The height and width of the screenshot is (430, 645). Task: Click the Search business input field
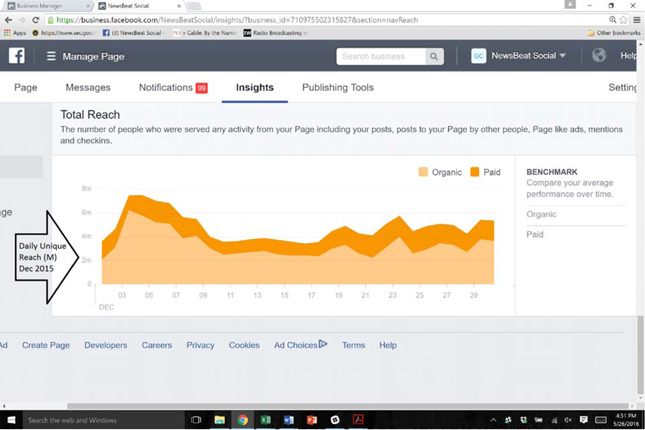point(380,57)
